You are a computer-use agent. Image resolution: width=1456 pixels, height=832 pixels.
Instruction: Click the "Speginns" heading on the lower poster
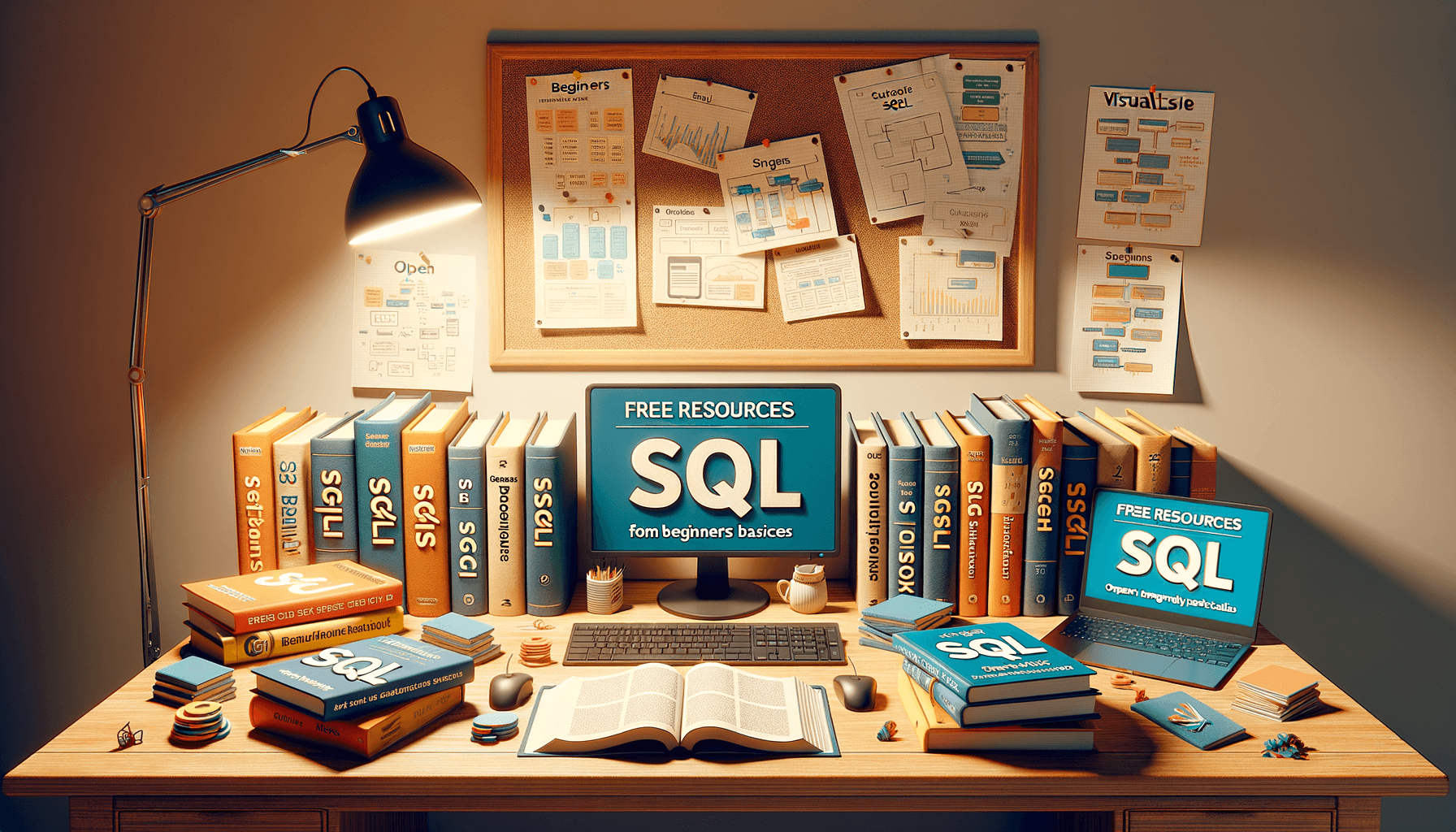click(x=1128, y=257)
